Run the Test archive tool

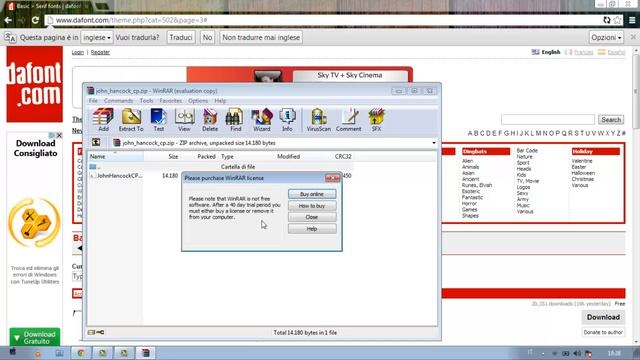coord(158,120)
